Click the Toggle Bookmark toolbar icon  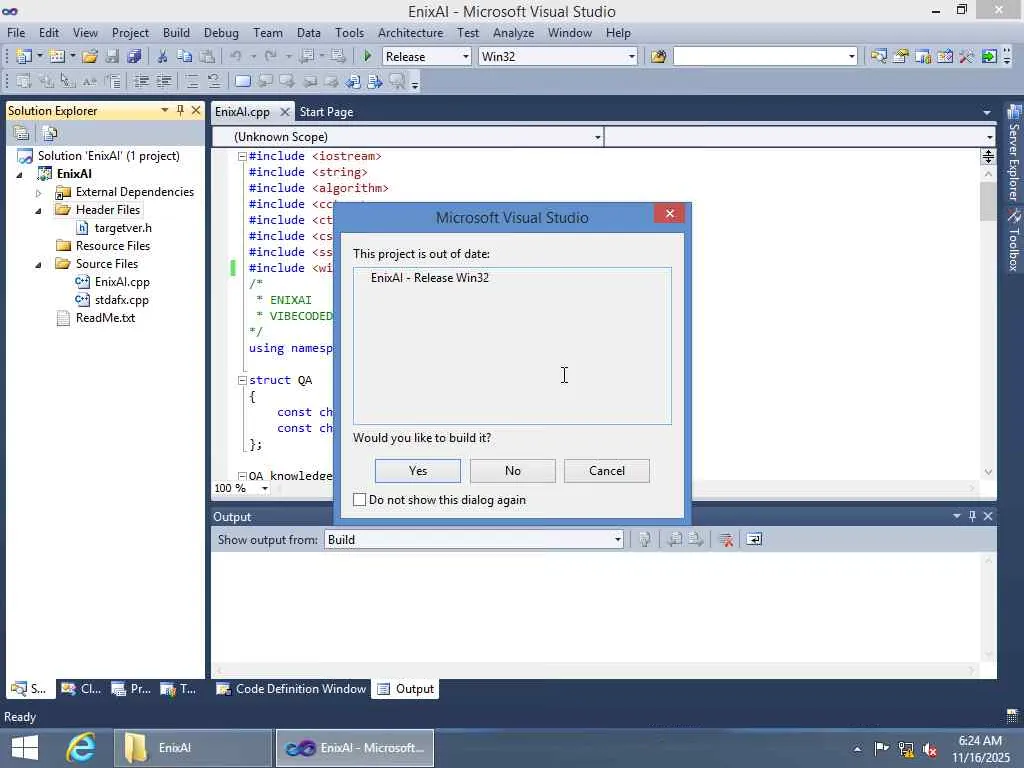tap(242, 81)
